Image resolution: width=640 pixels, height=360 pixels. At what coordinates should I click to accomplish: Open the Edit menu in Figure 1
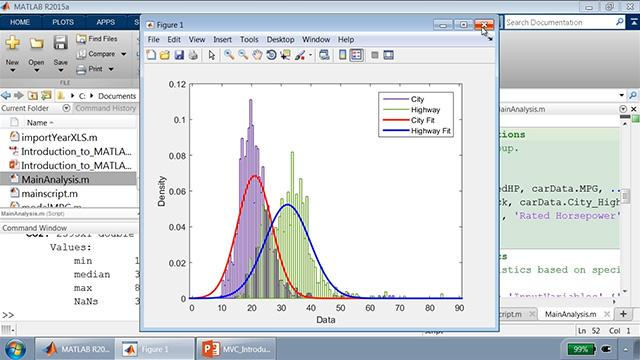coord(174,40)
